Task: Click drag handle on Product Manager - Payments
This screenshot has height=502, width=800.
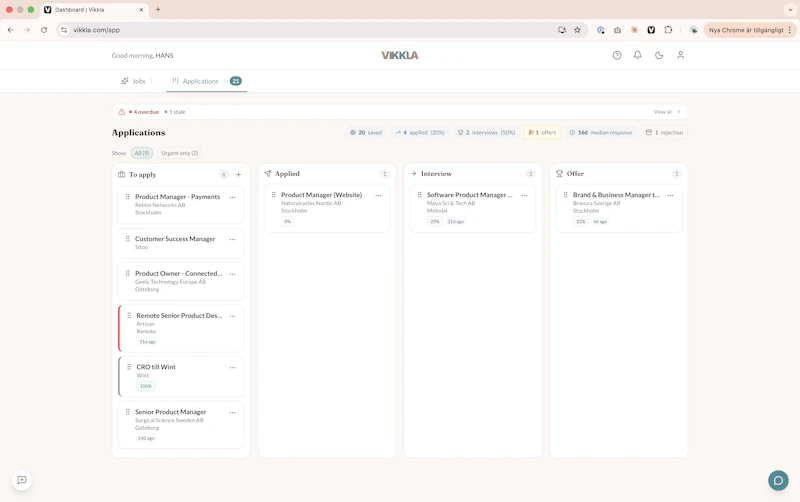Action: [x=128, y=196]
